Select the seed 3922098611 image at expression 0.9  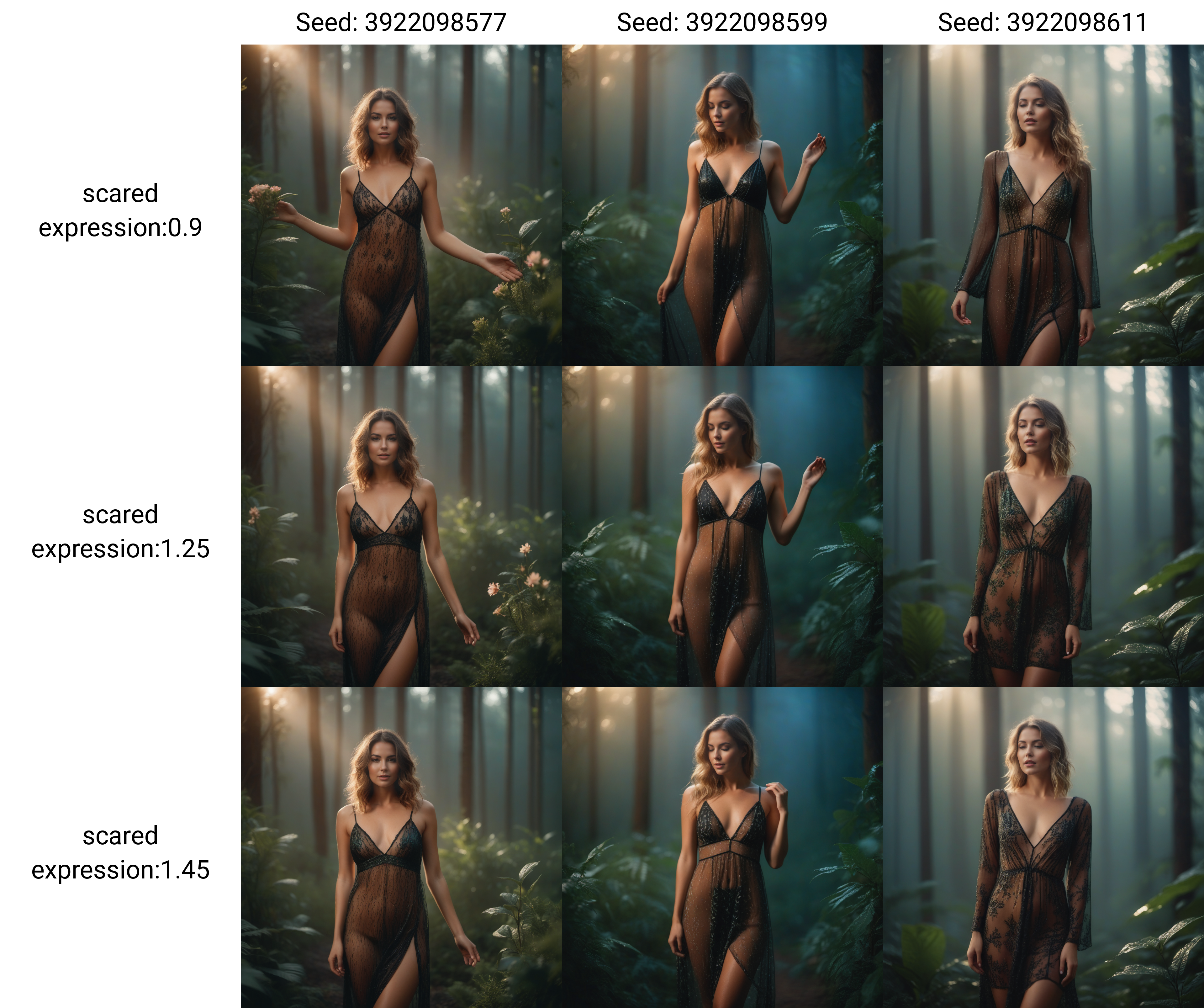1043,205
